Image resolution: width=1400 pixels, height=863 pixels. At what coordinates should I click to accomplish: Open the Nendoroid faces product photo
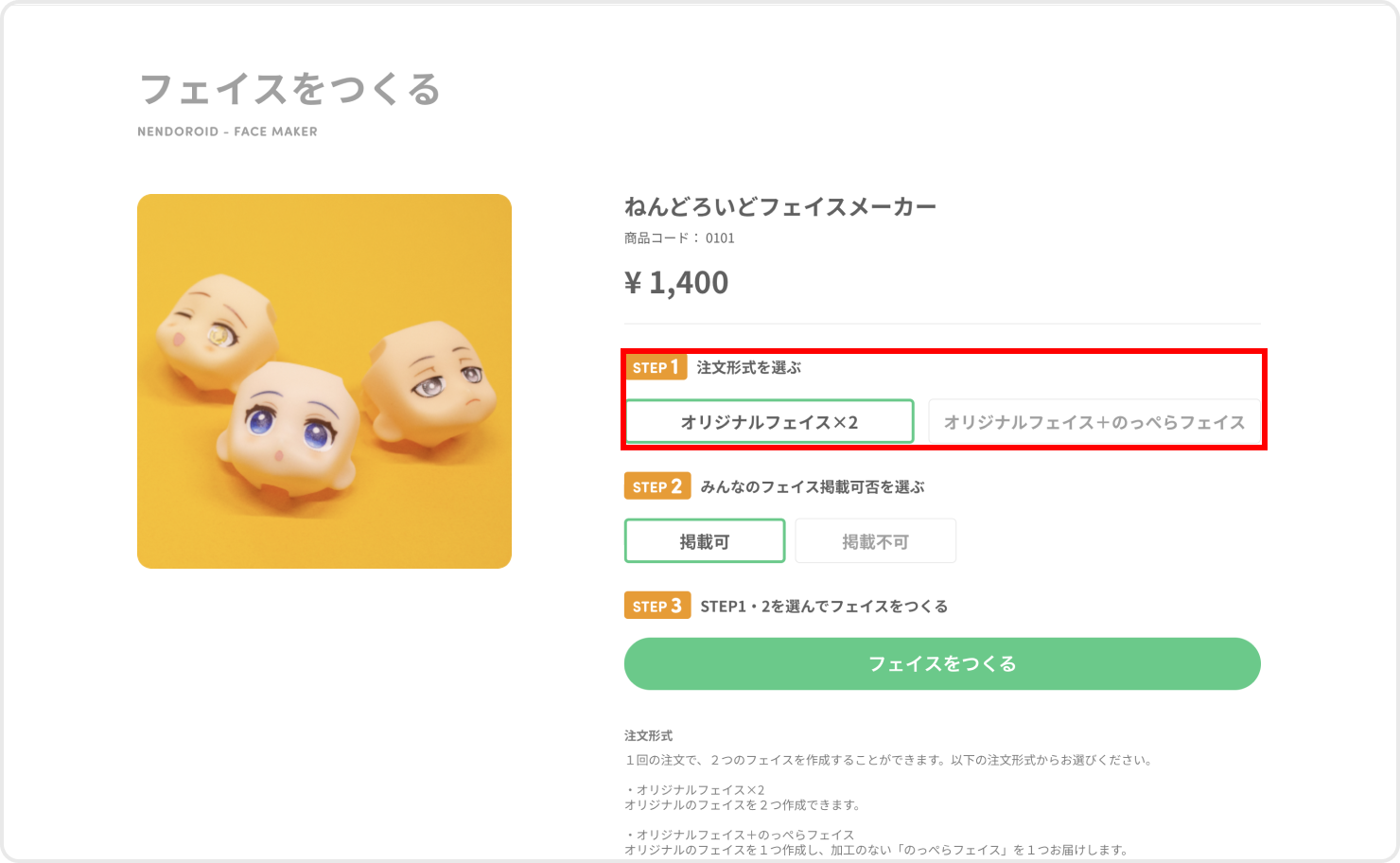pyautogui.click(x=324, y=381)
